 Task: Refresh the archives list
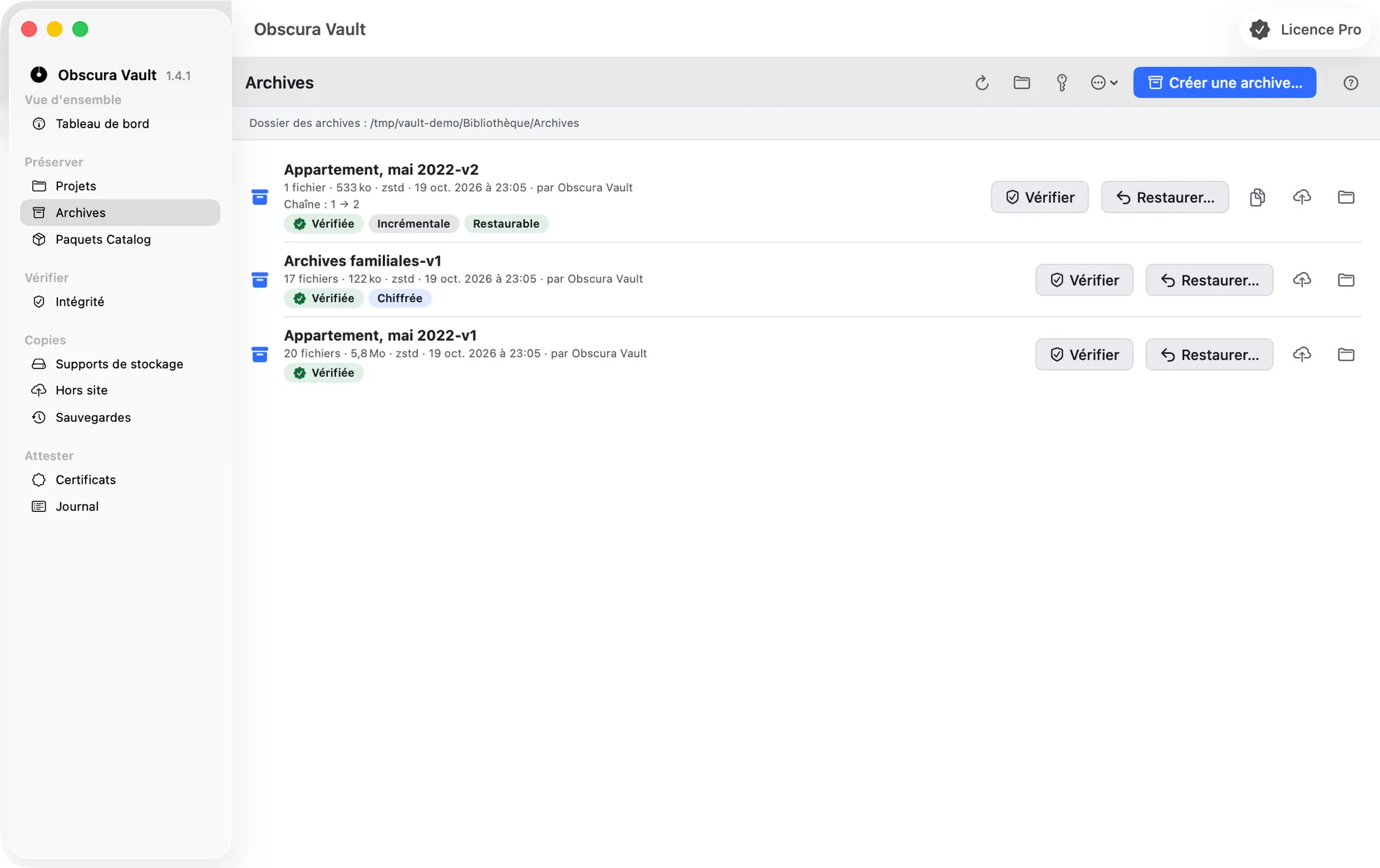pos(982,83)
